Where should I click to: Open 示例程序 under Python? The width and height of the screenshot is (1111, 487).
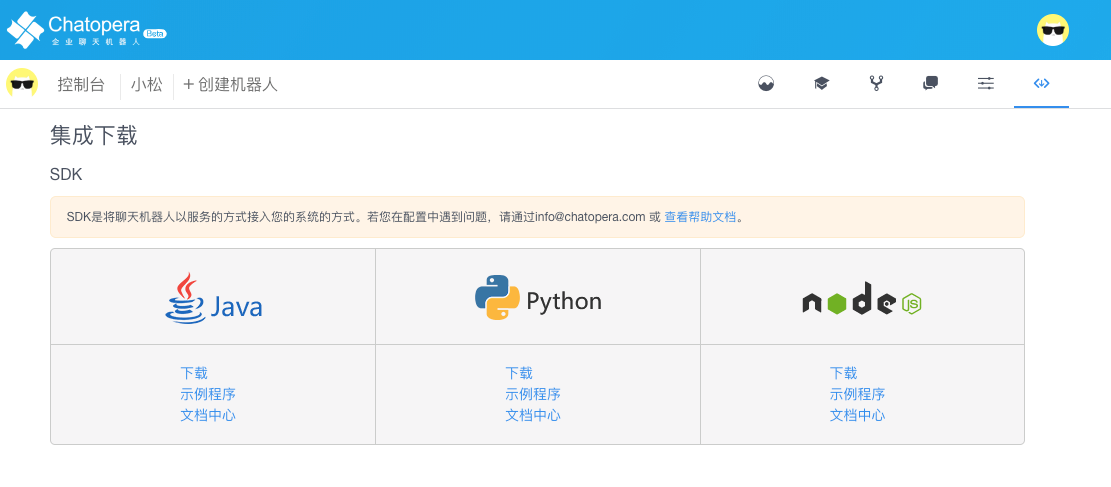(x=533, y=394)
